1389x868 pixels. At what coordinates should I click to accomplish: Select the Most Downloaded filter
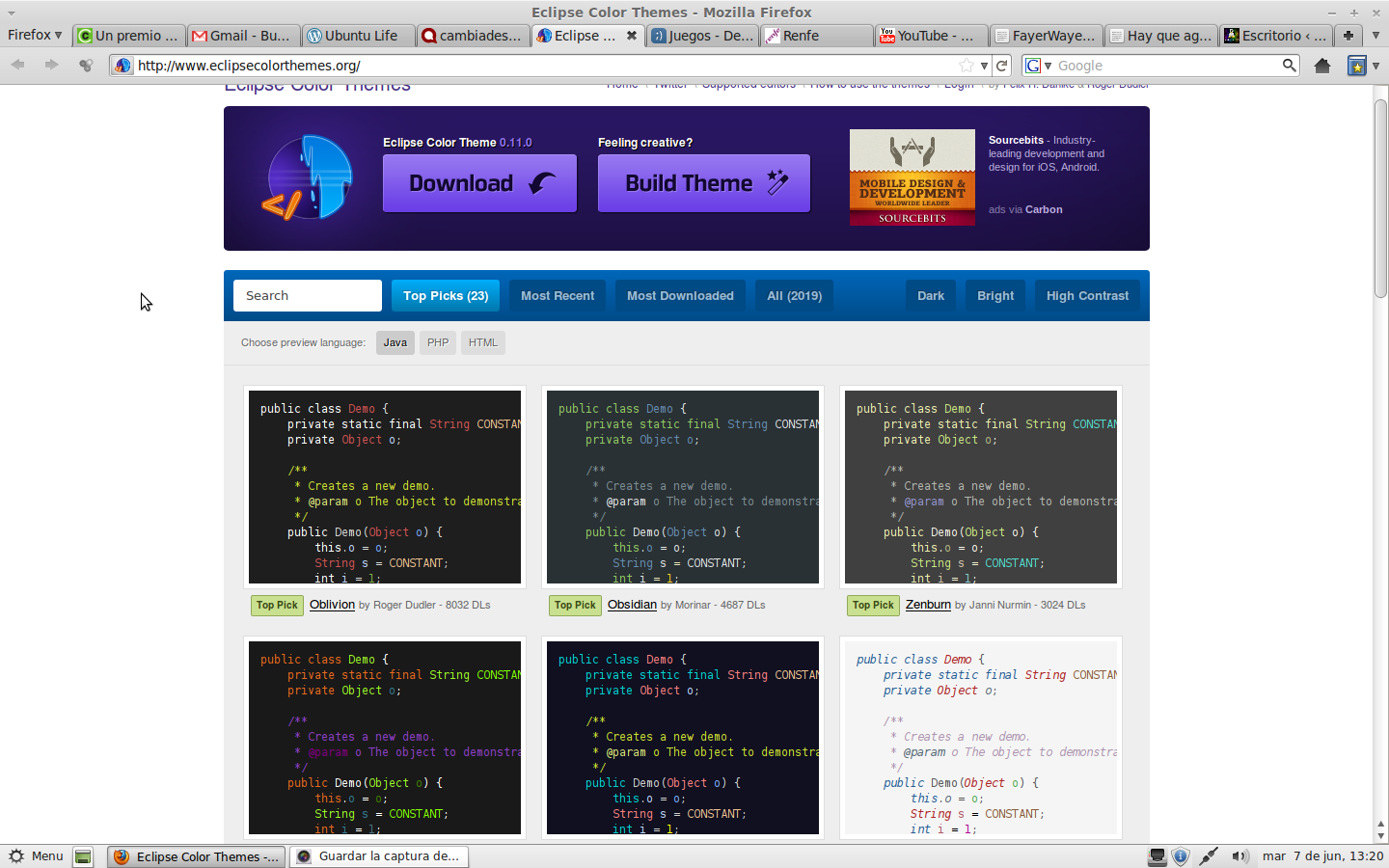pyautogui.click(x=680, y=296)
